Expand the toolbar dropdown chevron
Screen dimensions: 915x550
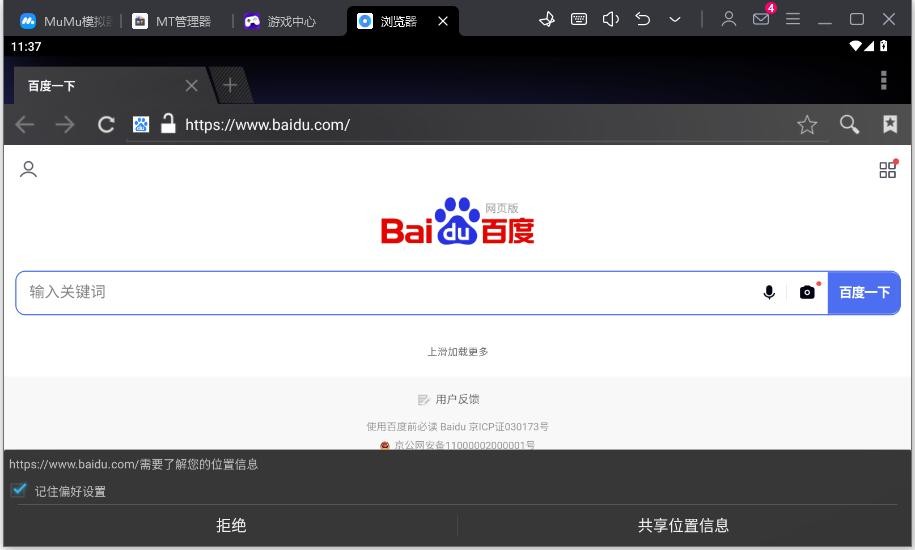[x=675, y=19]
